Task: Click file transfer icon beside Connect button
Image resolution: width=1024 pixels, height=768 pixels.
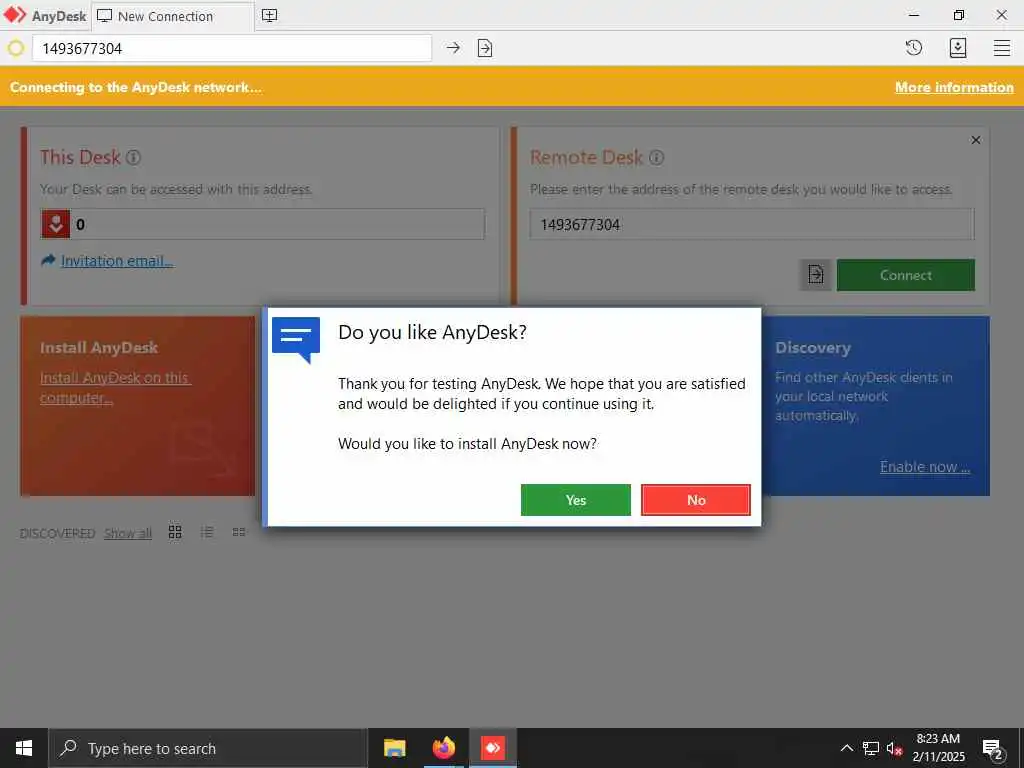Action: tap(816, 275)
